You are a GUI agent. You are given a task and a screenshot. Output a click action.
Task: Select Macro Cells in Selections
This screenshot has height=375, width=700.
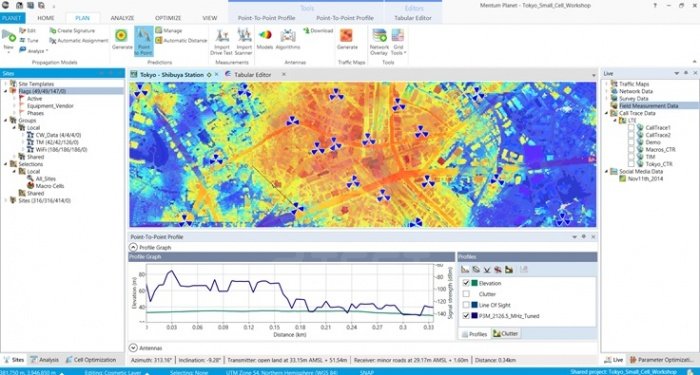tap(50, 186)
